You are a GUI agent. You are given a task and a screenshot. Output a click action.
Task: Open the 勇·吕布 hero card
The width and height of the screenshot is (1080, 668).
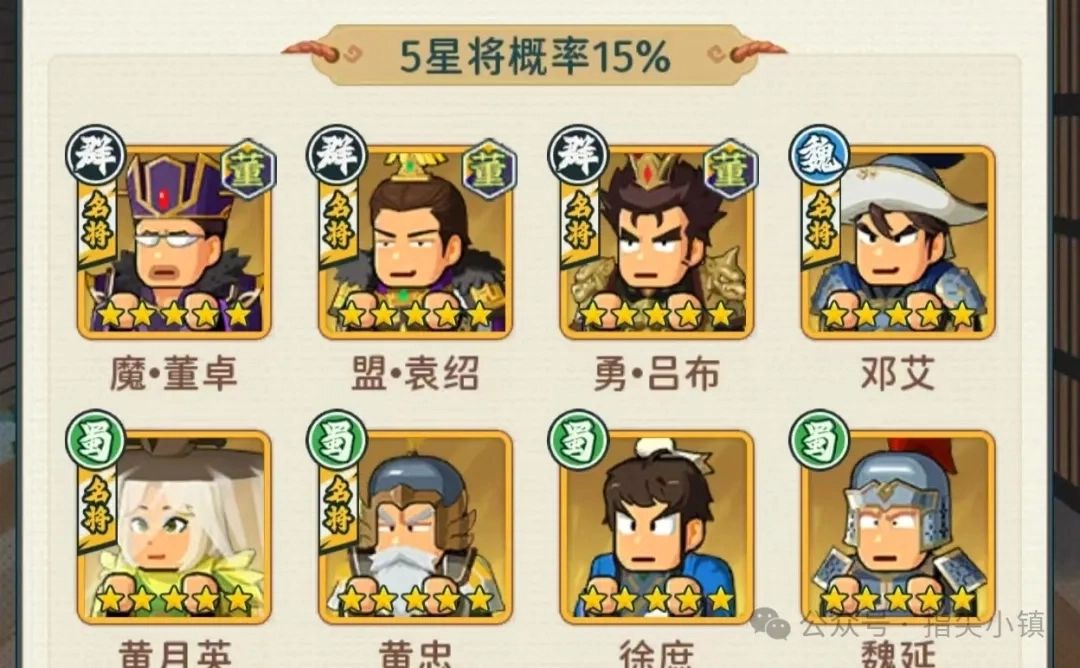(656, 242)
